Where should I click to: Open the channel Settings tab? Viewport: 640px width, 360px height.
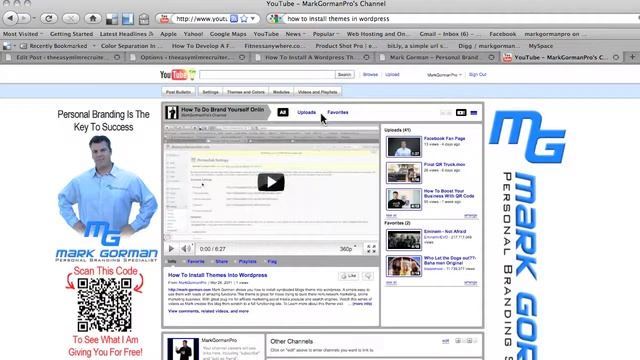pyautogui.click(x=211, y=92)
